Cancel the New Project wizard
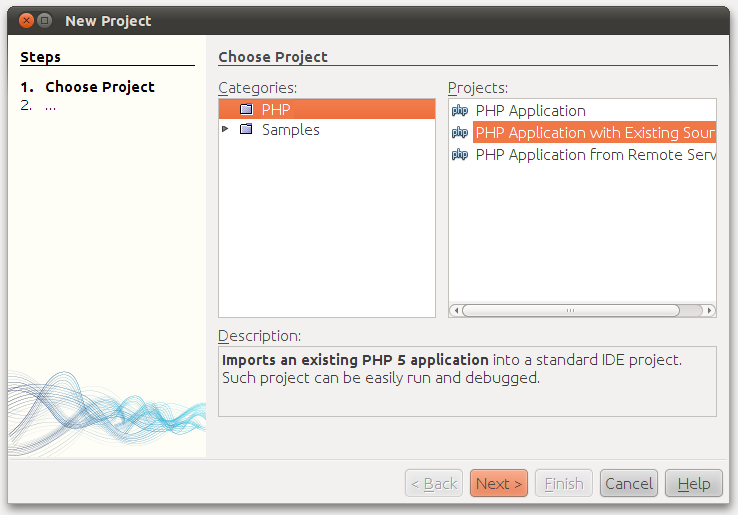 coord(629,484)
